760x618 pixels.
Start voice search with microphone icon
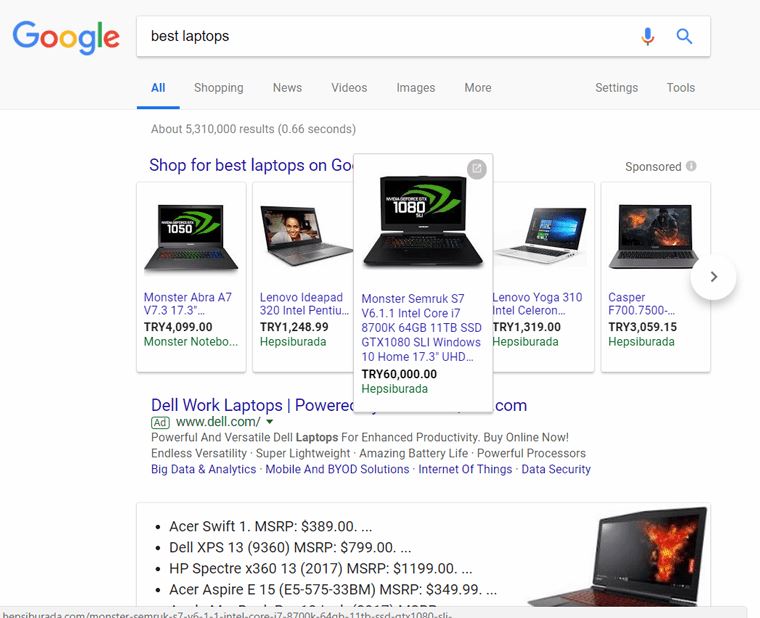648,36
